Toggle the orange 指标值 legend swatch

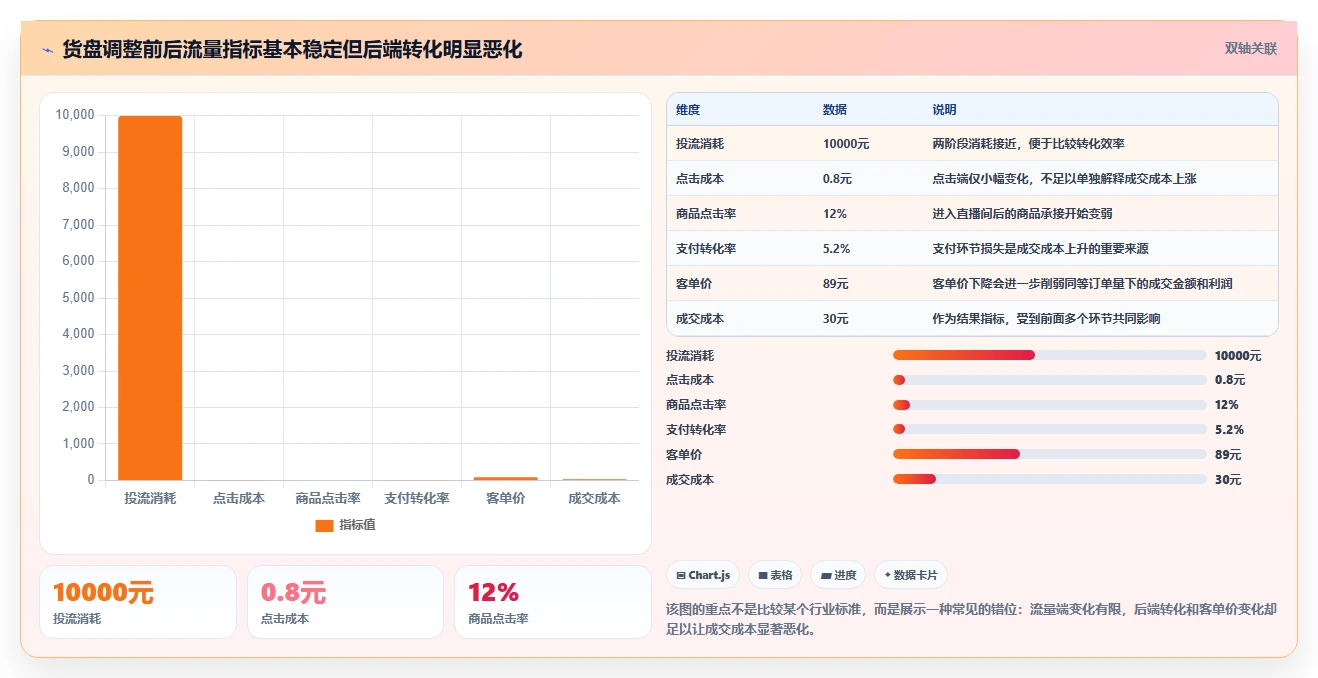[324, 525]
